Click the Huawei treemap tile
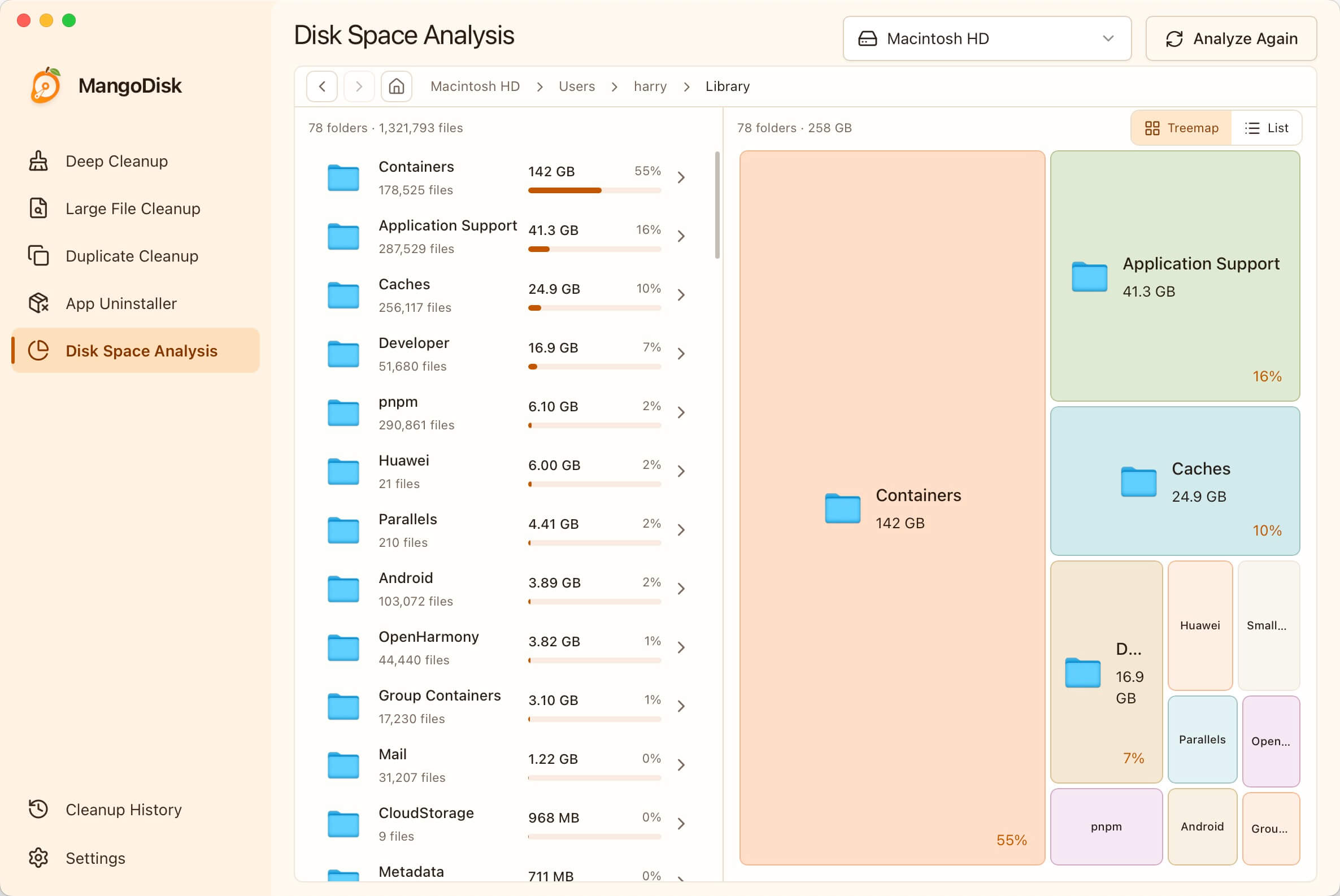Viewport: 1340px width, 896px height. coord(1200,626)
